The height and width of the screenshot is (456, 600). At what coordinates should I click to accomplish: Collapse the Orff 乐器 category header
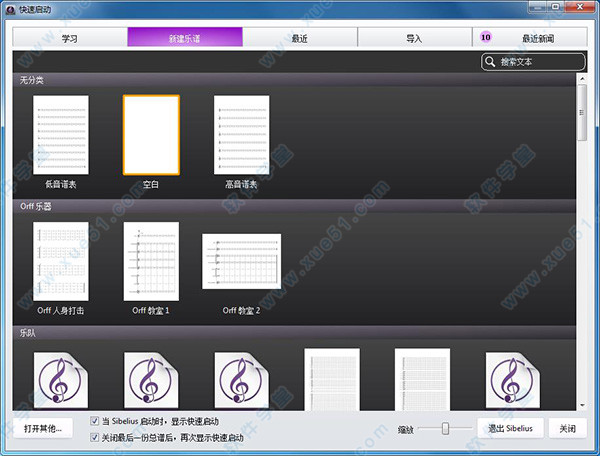36,206
